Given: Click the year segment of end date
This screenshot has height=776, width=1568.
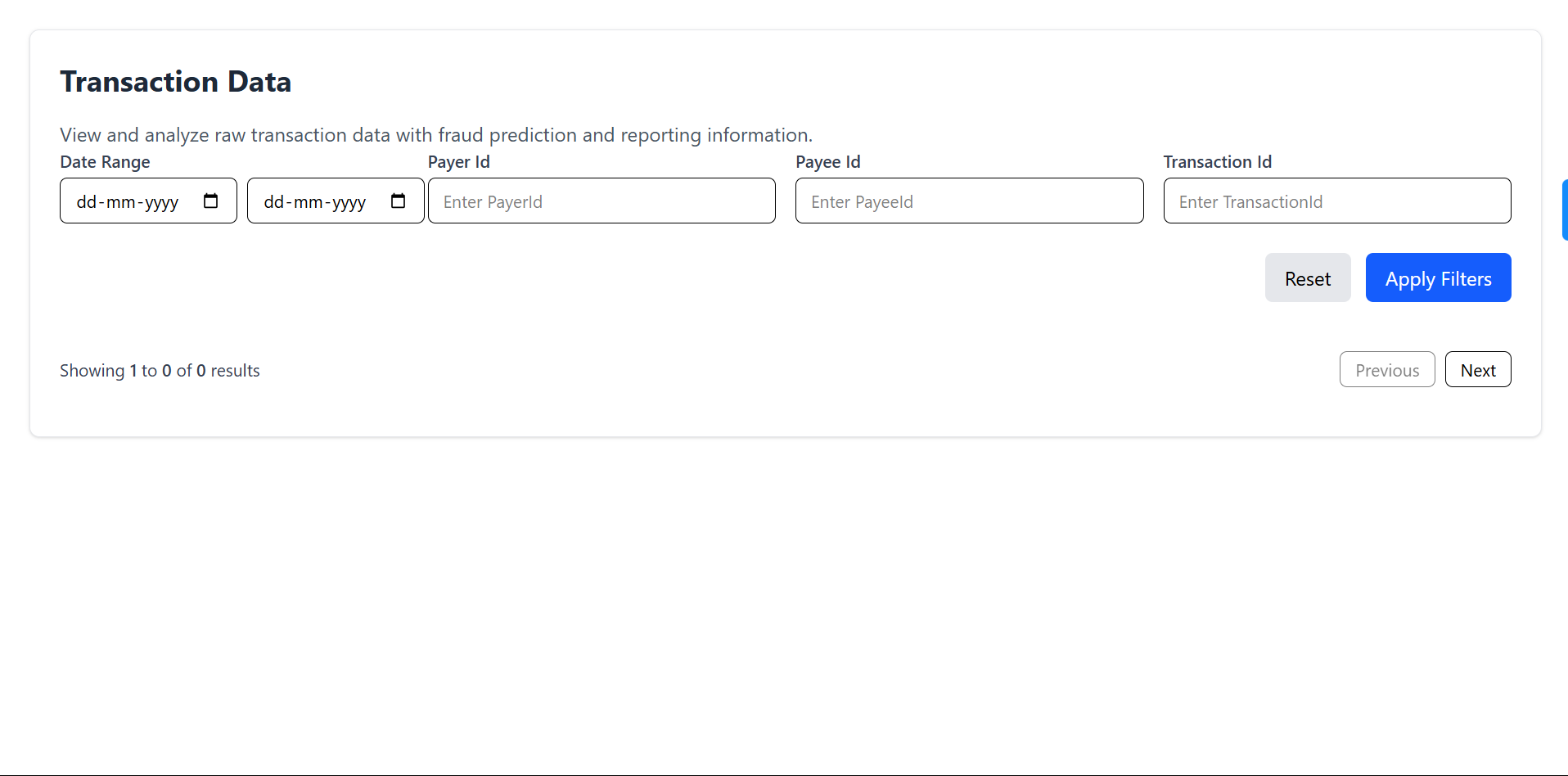Looking at the screenshot, I should click(349, 202).
